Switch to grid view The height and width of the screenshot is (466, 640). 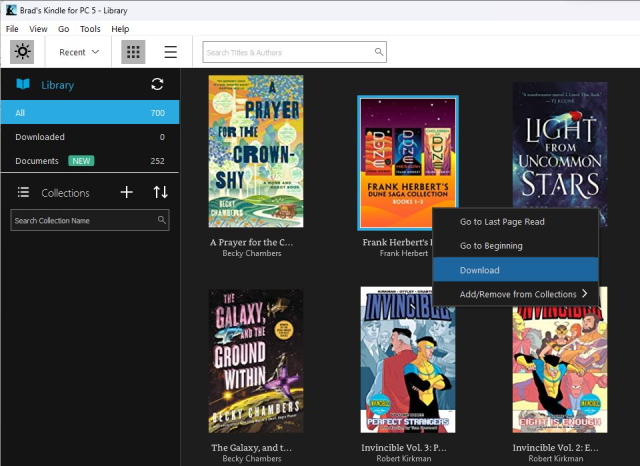(x=132, y=52)
